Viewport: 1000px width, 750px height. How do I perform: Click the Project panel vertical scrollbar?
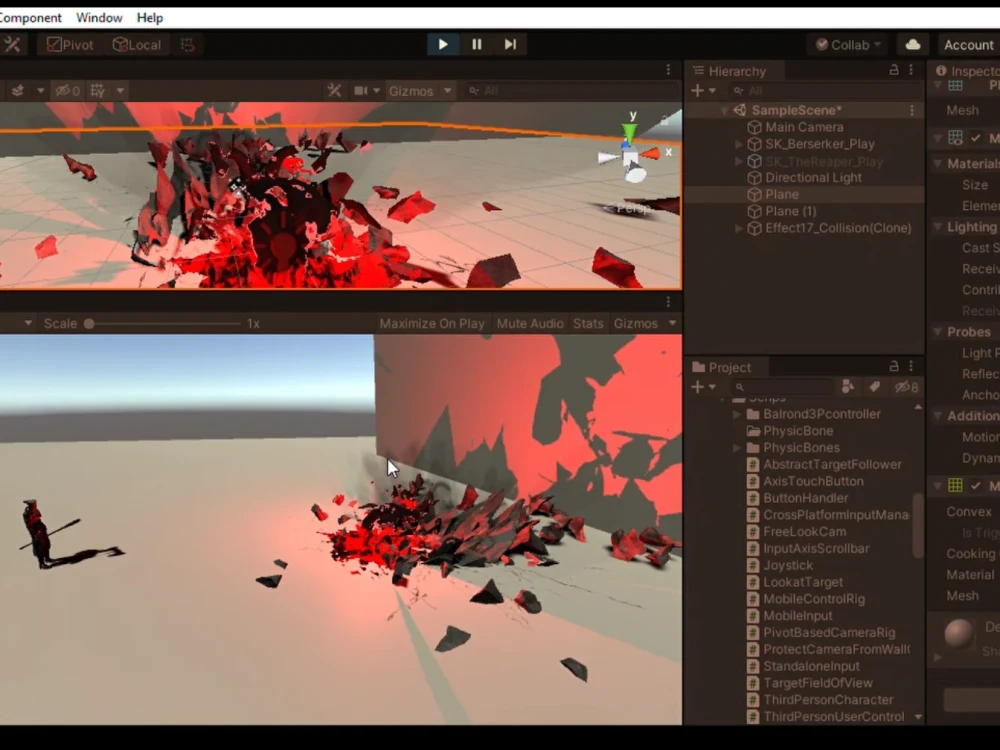click(918, 527)
